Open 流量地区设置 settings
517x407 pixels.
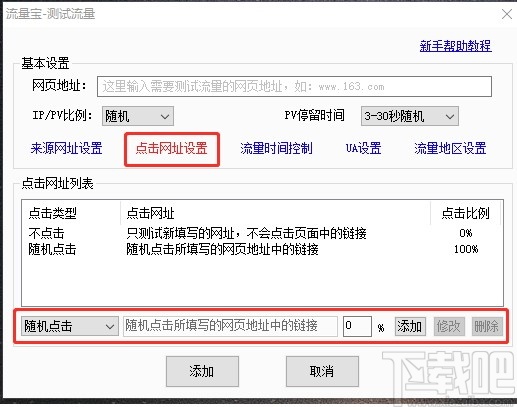450,148
